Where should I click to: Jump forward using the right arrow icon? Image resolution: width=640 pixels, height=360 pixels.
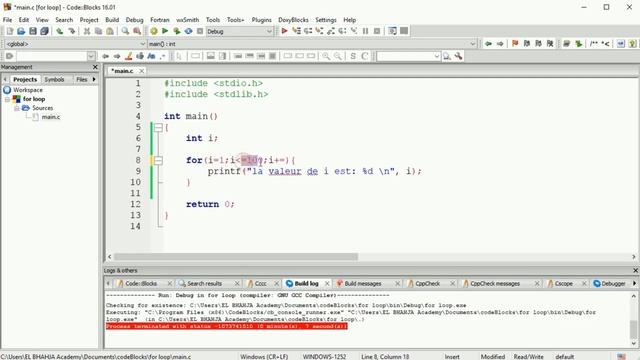500,44
